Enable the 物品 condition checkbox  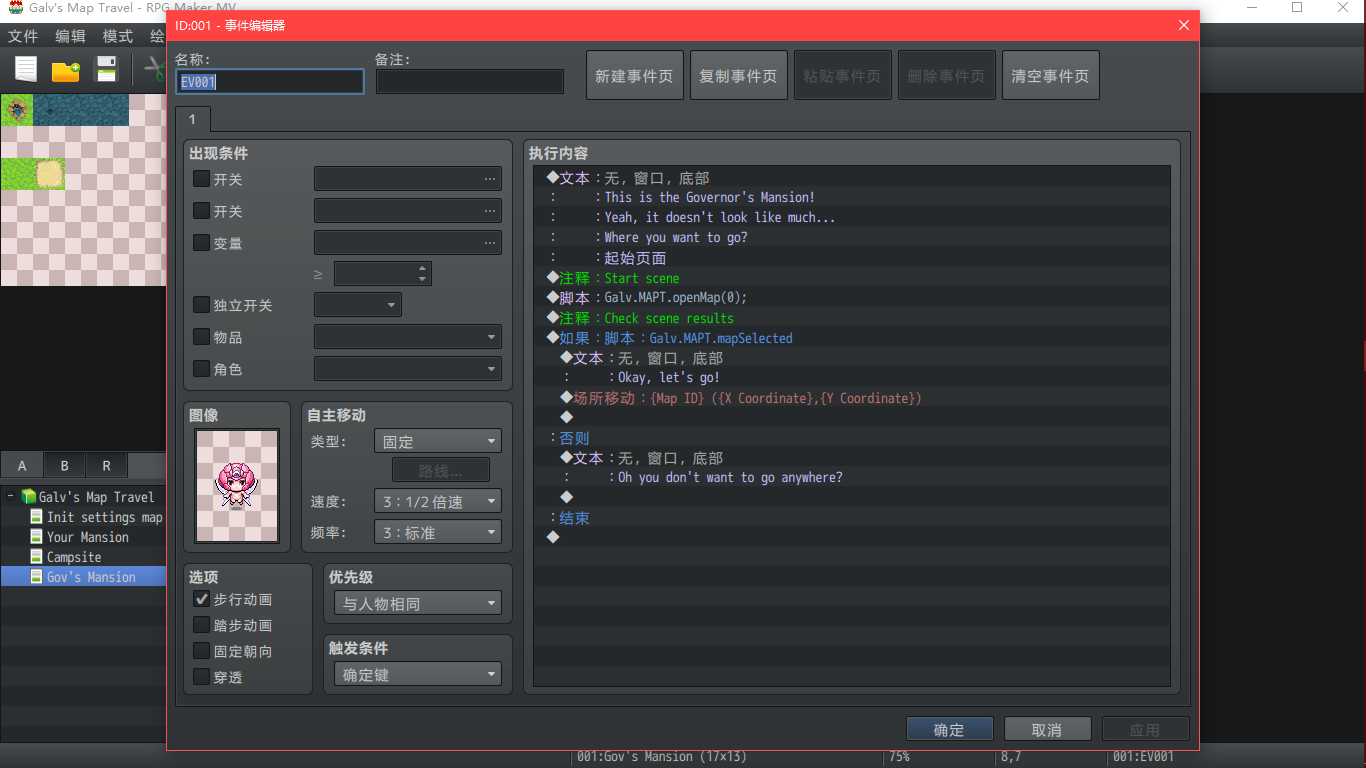tap(201, 337)
